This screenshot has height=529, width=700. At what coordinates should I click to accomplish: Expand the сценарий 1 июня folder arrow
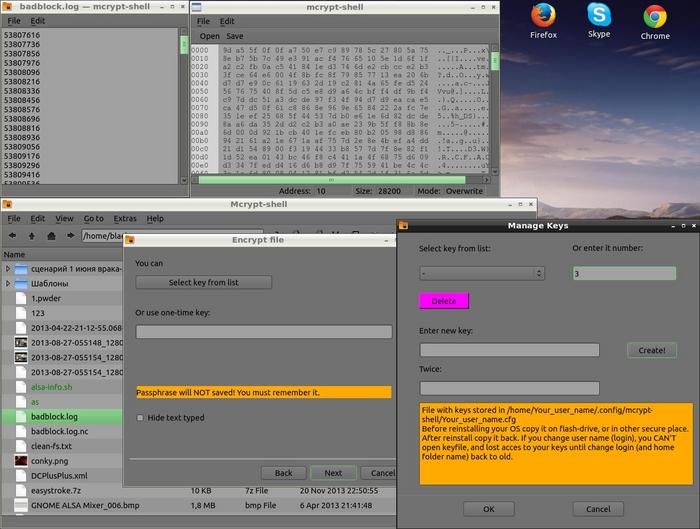tap(8, 269)
